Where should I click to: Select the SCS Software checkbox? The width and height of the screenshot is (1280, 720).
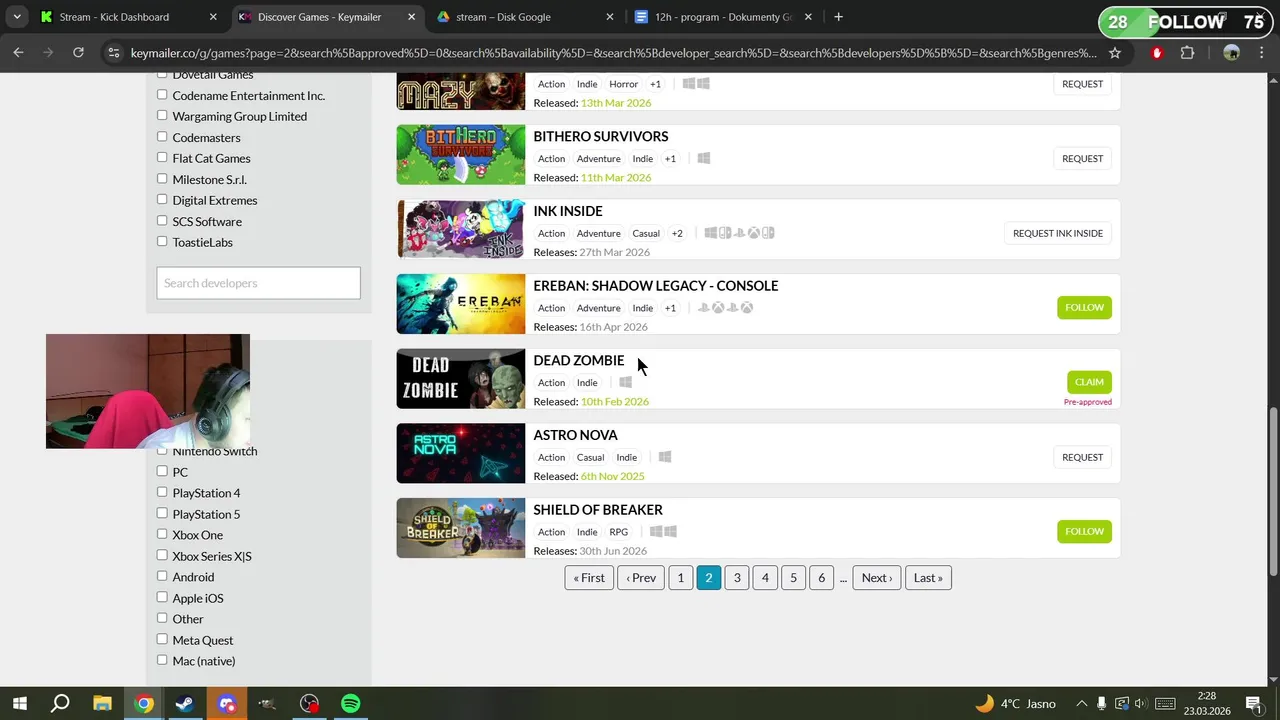pos(162,221)
